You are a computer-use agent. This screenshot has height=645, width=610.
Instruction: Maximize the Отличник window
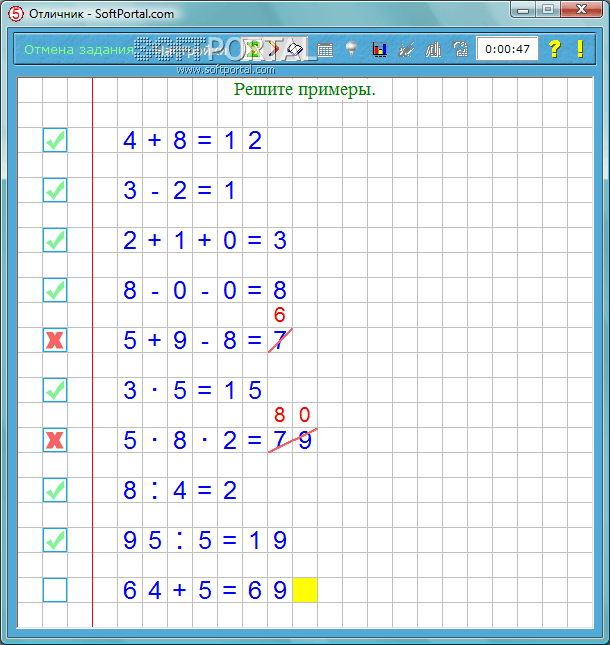(x=547, y=10)
